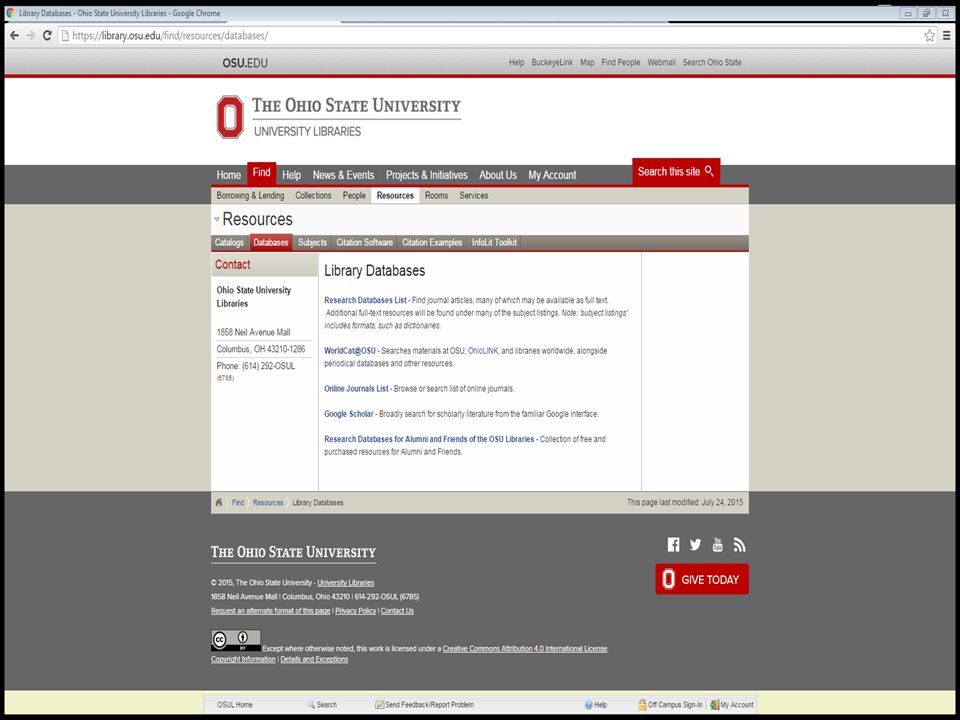Click the Creative Commons license badge
The height and width of the screenshot is (720, 960).
[x=236, y=640]
